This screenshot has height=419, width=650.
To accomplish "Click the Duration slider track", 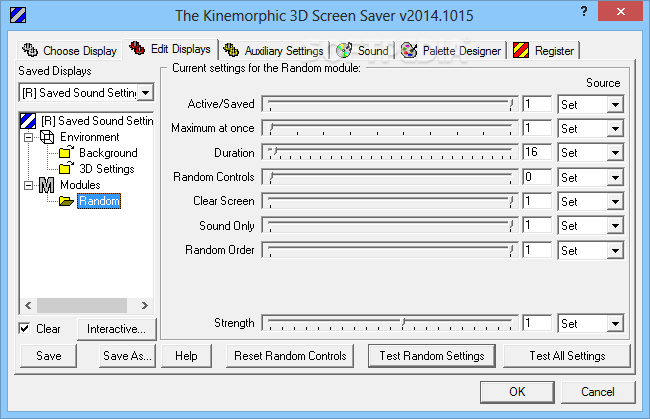I will pos(390,153).
